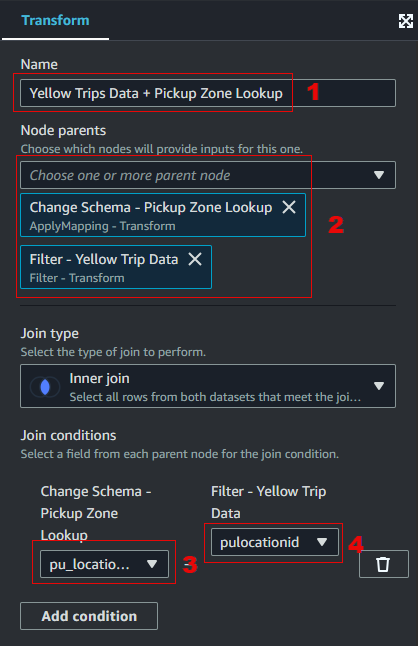Delete the join condition with the trash icon

(383, 564)
